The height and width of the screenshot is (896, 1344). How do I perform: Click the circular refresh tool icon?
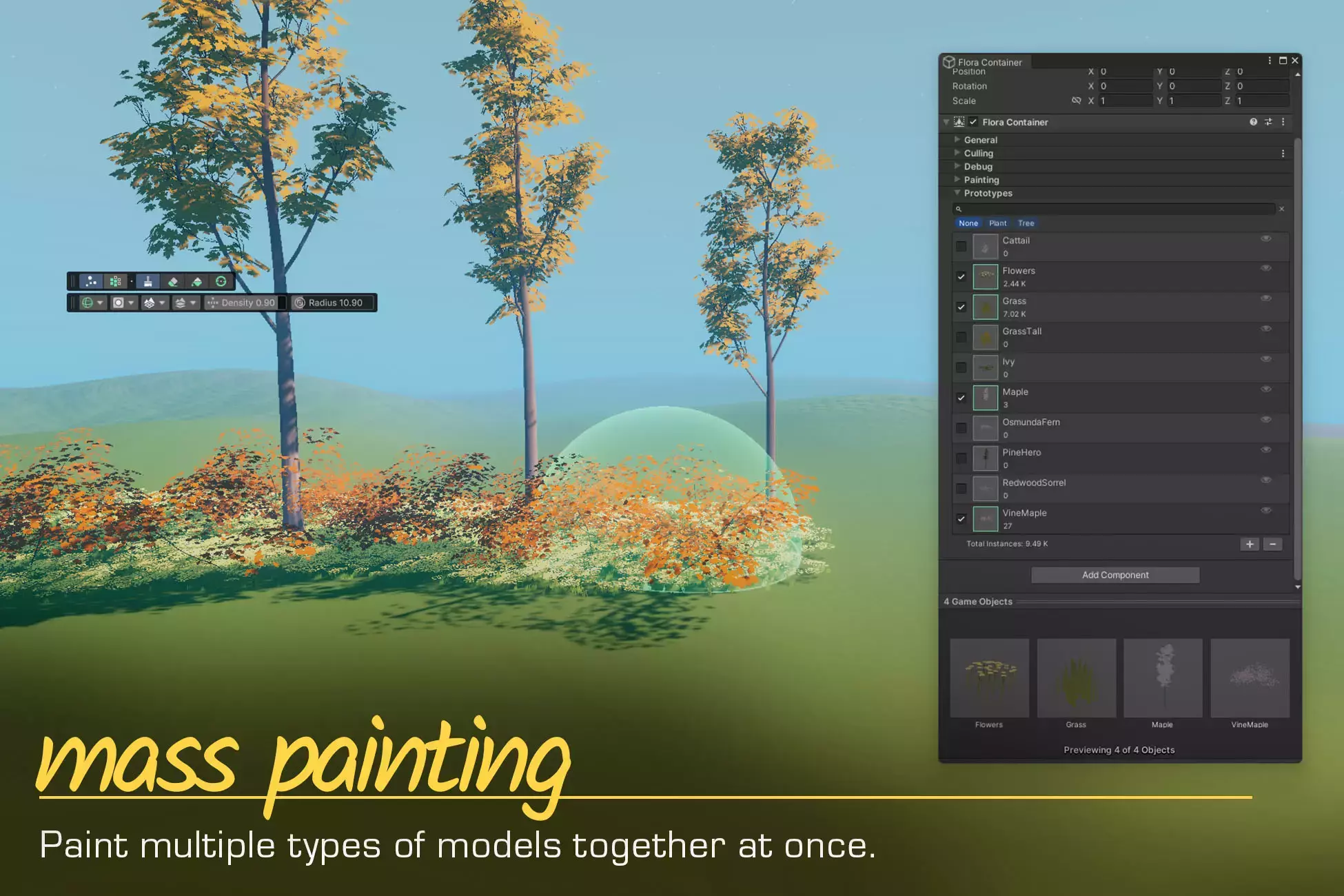pyautogui.click(x=221, y=281)
